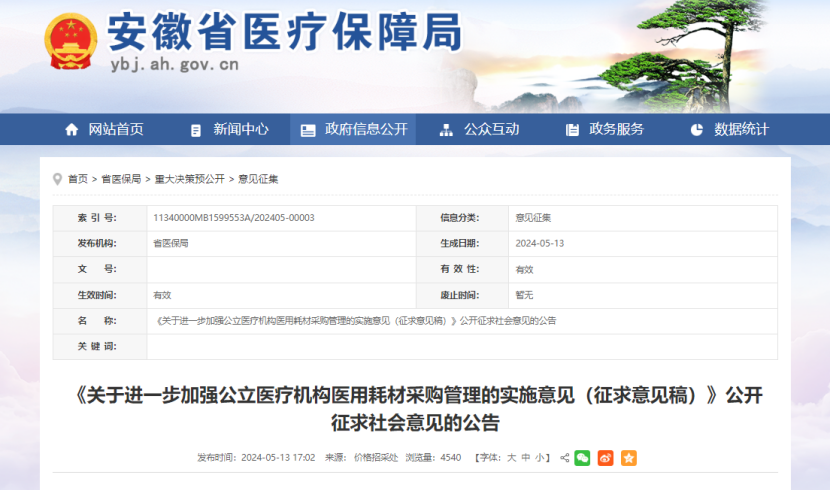Screen dimensions: 831x491
Task: Set font size to small (小)
Action: coord(540,458)
